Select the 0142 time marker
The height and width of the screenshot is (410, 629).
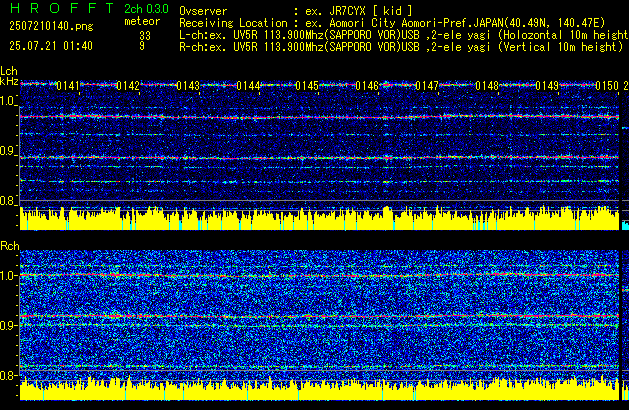(128, 86)
